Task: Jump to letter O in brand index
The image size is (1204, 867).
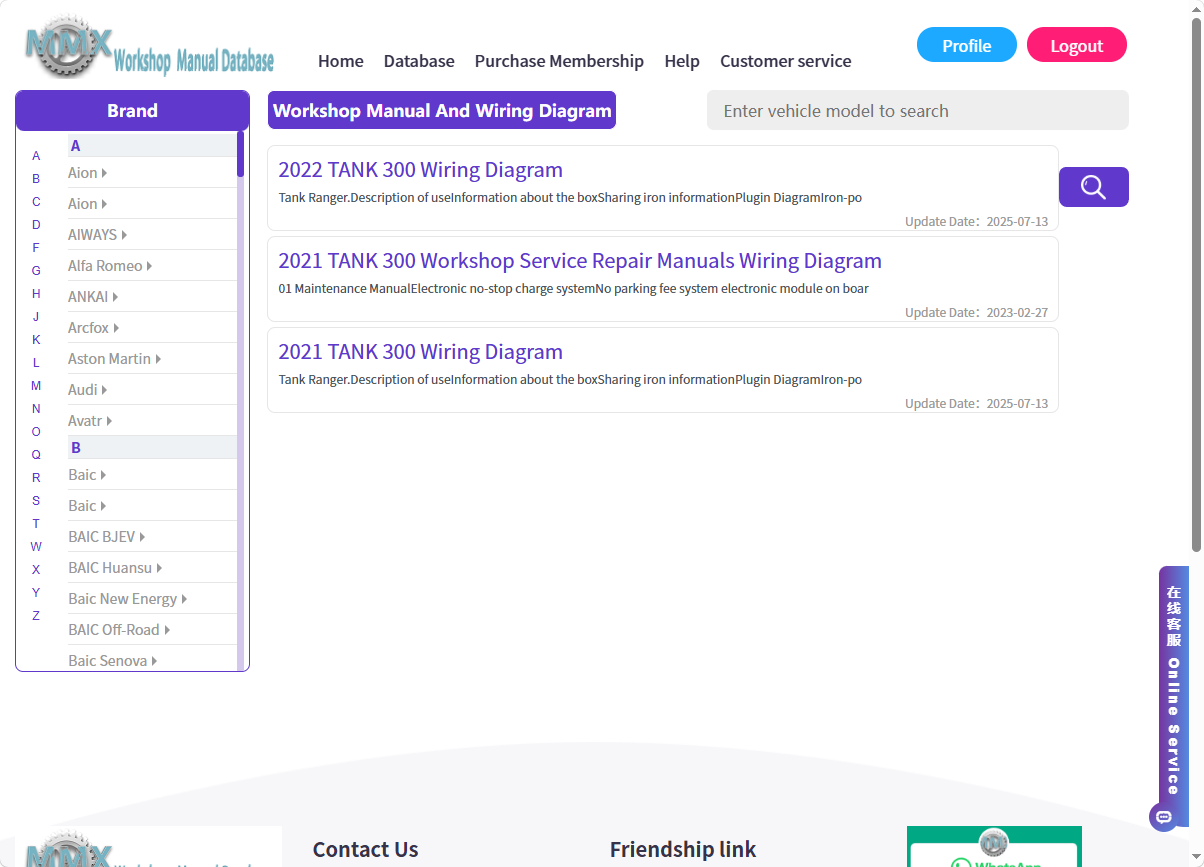Action: point(36,432)
